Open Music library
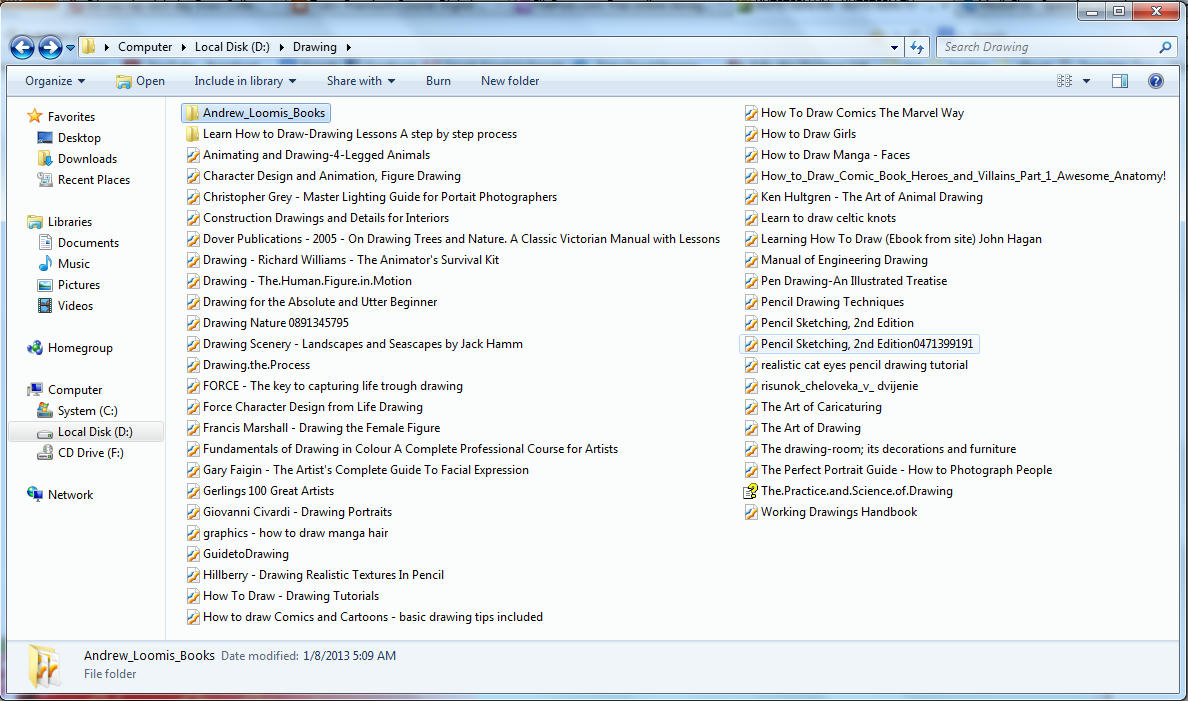This screenshot has height=701, width=1188. pyautogui.click(x=64, y=264)
